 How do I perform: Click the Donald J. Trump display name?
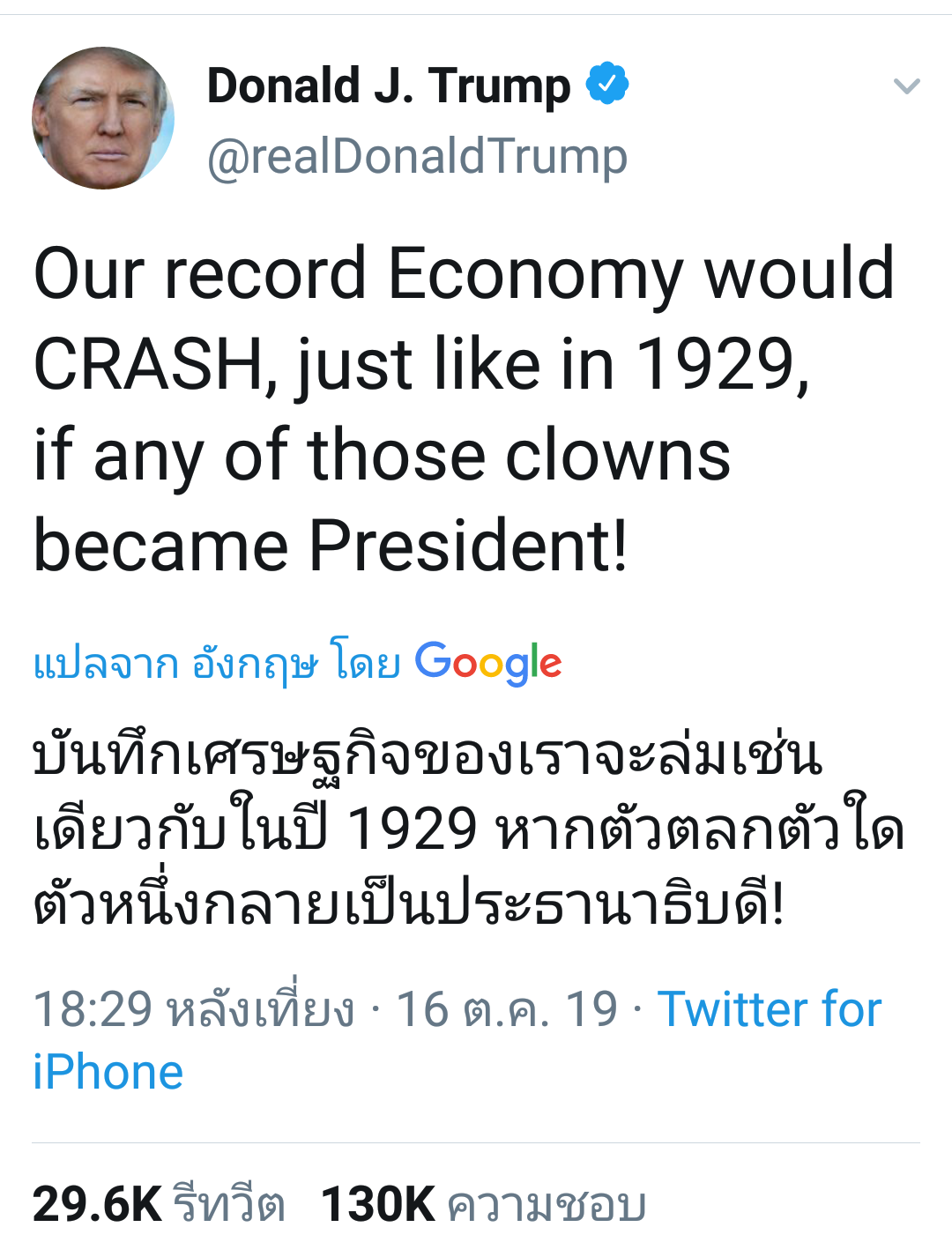click(388, 86)
